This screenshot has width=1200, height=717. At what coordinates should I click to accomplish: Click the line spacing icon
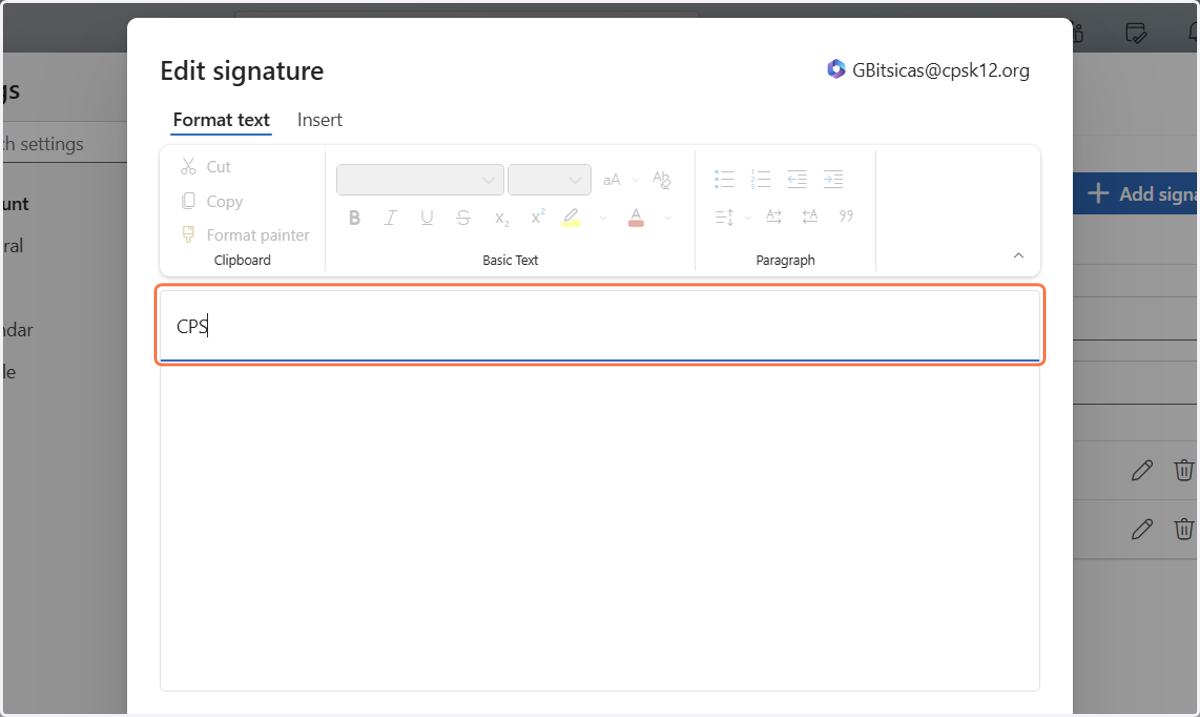[x=724, y=217]
